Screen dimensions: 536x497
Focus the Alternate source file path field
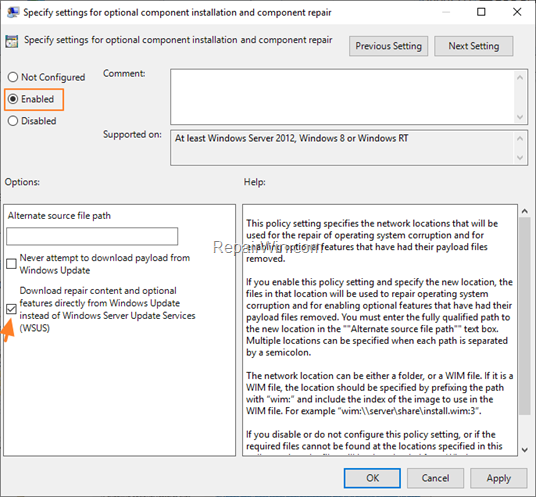pyautogui.click(x=92, y=236)
